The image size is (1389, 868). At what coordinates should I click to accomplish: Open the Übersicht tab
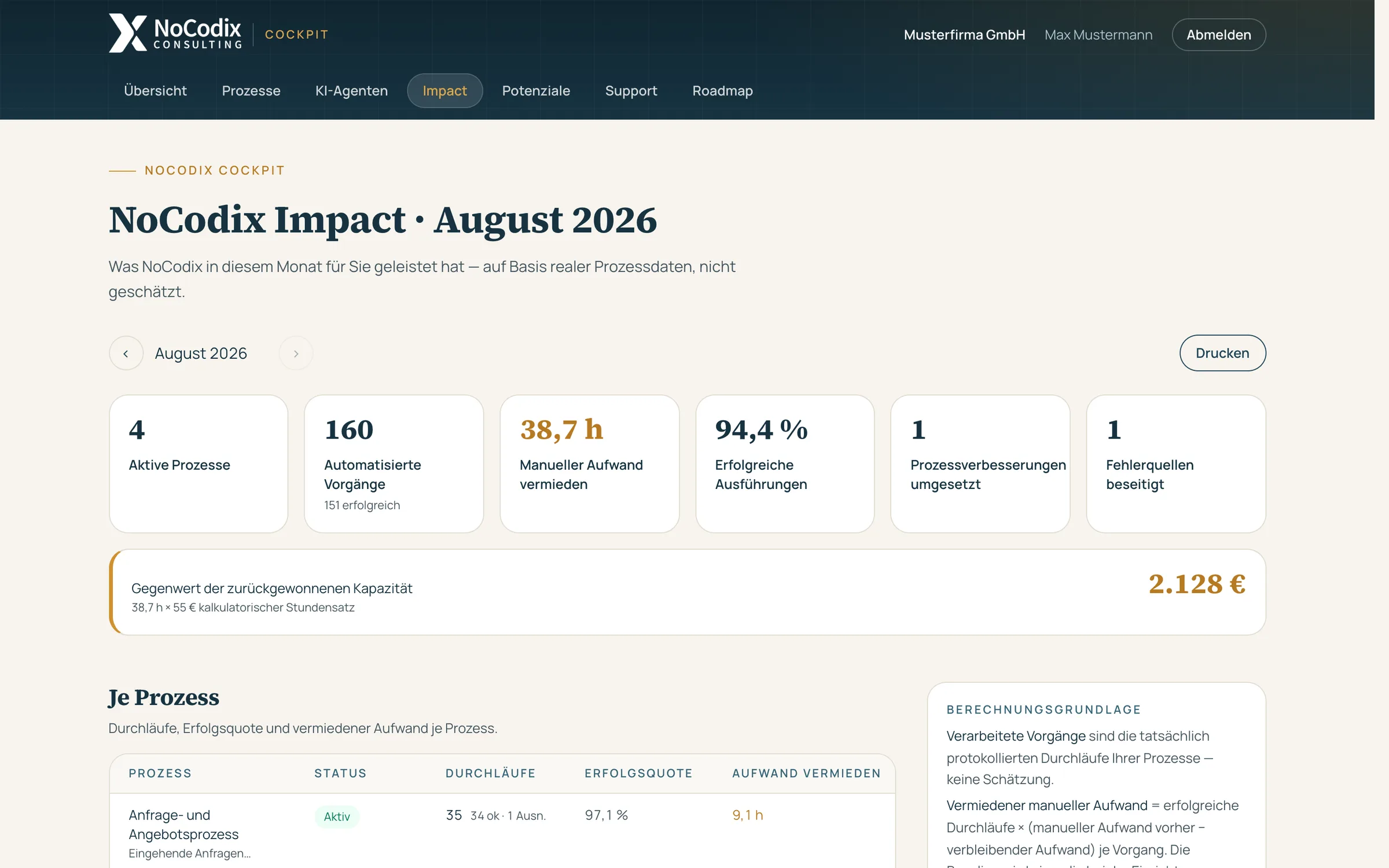click(x=155, y=91)
